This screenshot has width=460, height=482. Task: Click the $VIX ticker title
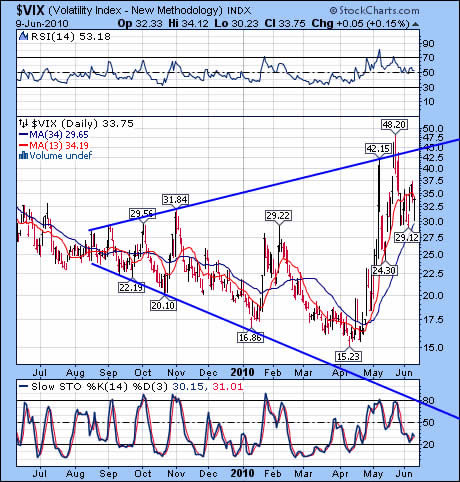[30, 10]
